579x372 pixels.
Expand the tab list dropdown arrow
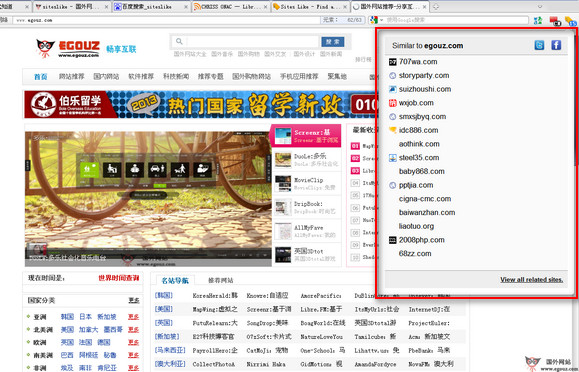[539, 6]
